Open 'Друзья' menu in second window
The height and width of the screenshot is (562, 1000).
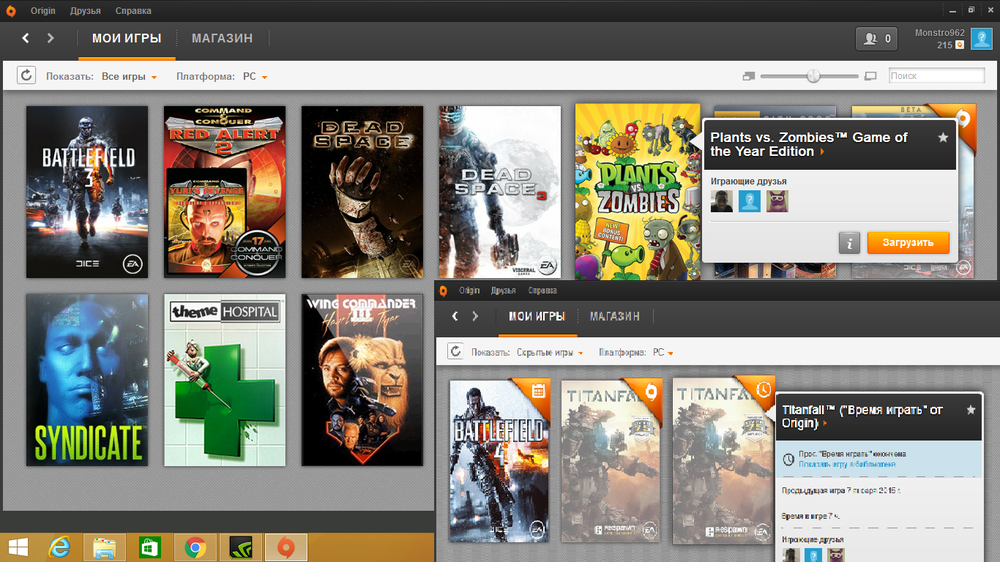(503, 291)
